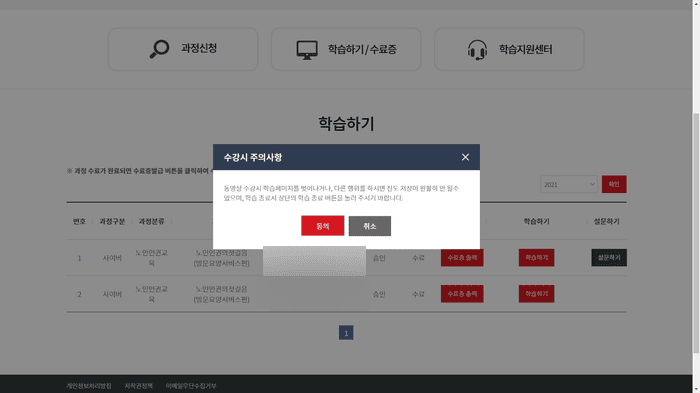Click 승인 status in row 1
Image resolution: width=700 pixels, height=393 pixels.
coord(379,258)
